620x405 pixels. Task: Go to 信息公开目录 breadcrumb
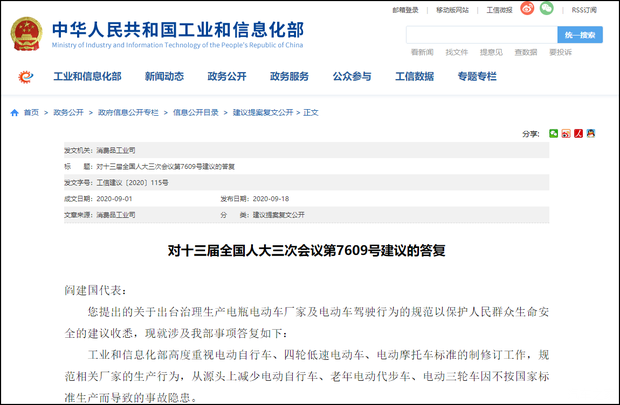tap(196, 113)
